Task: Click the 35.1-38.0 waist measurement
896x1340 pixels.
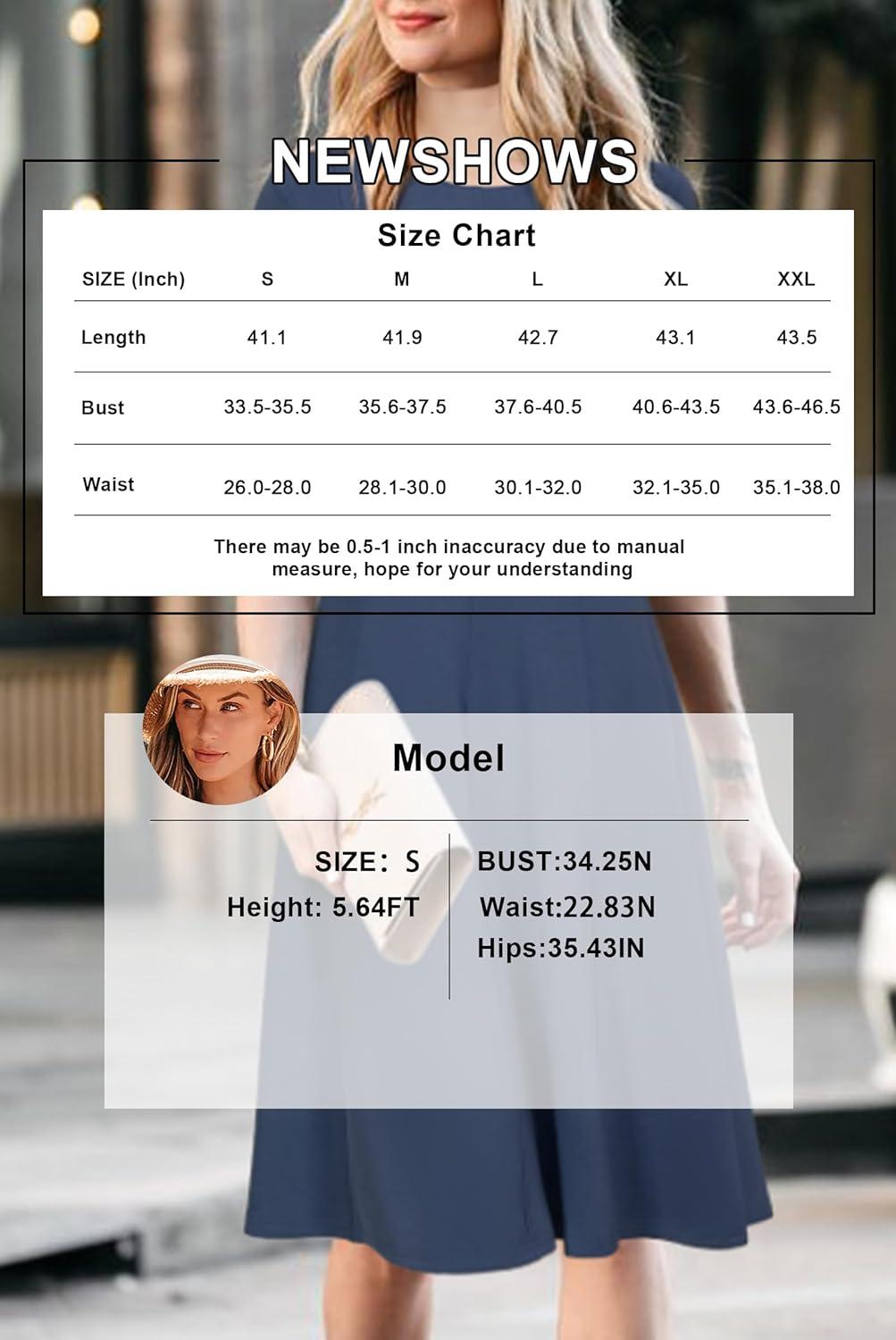Action: [x=796, y=488]
